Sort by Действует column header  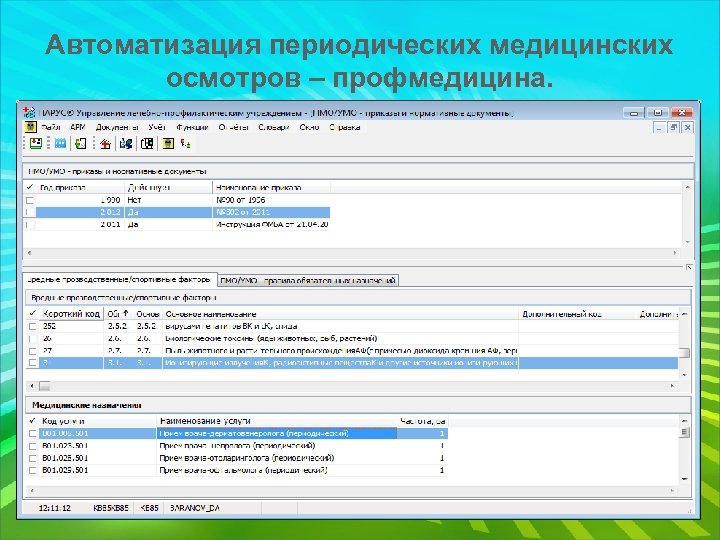pos(169,187)
